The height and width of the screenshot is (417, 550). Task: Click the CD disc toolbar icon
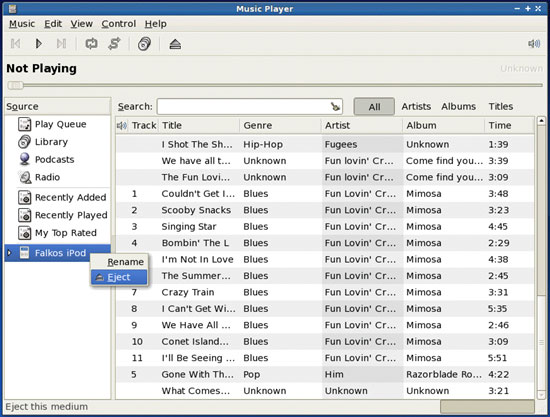[145, 44]
